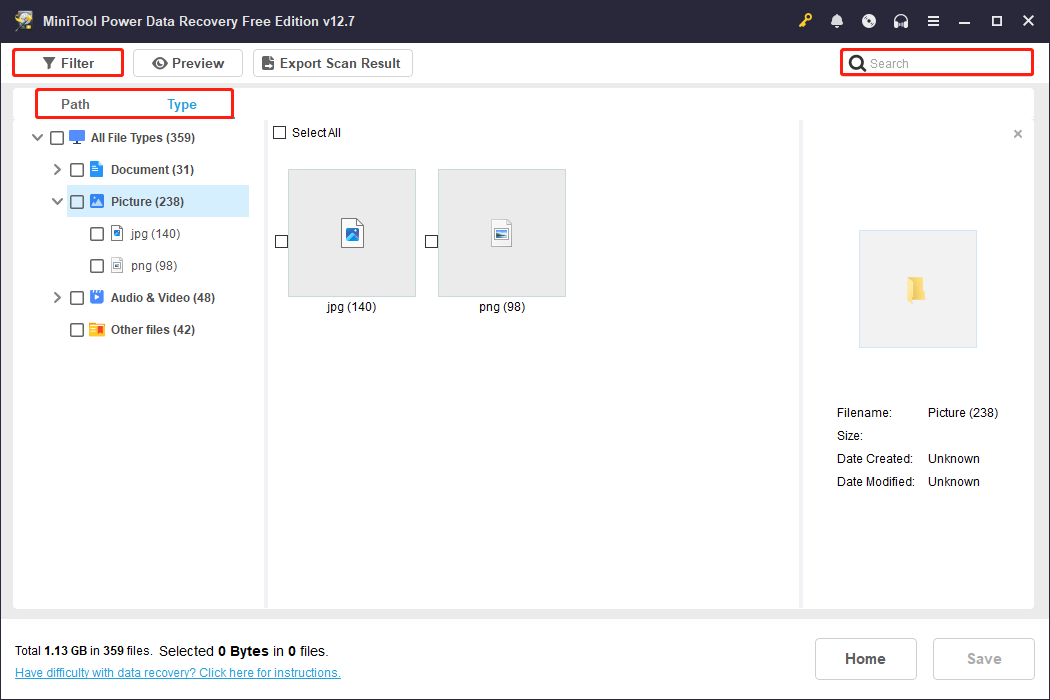Click inside the Search field
1050x700 pixels.
936,62
